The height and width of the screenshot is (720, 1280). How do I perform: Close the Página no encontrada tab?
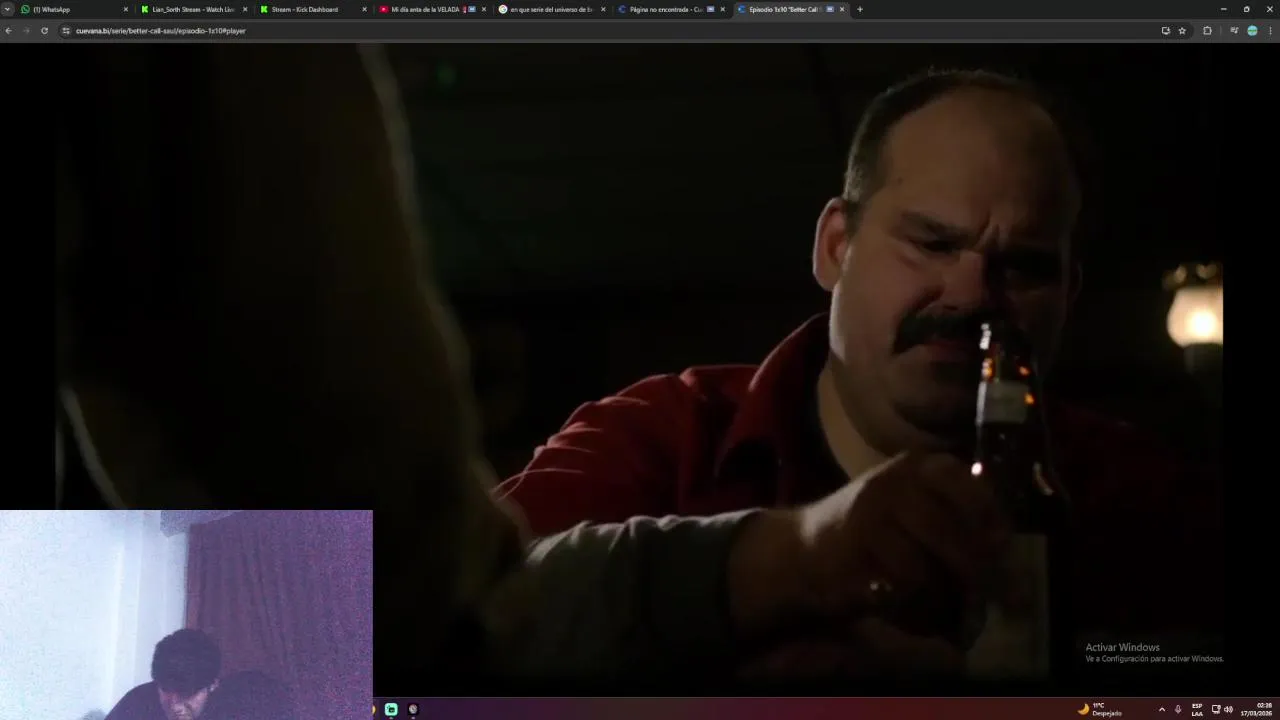click(x=722, y=9)
